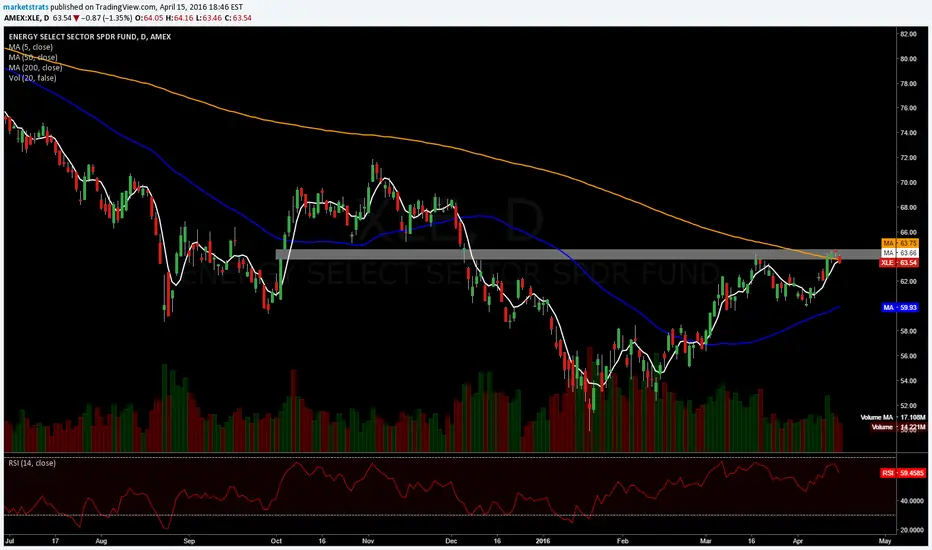Select the MA (50, close) indicator label
The height and width of the screenshot is (550, 932).
33,57
